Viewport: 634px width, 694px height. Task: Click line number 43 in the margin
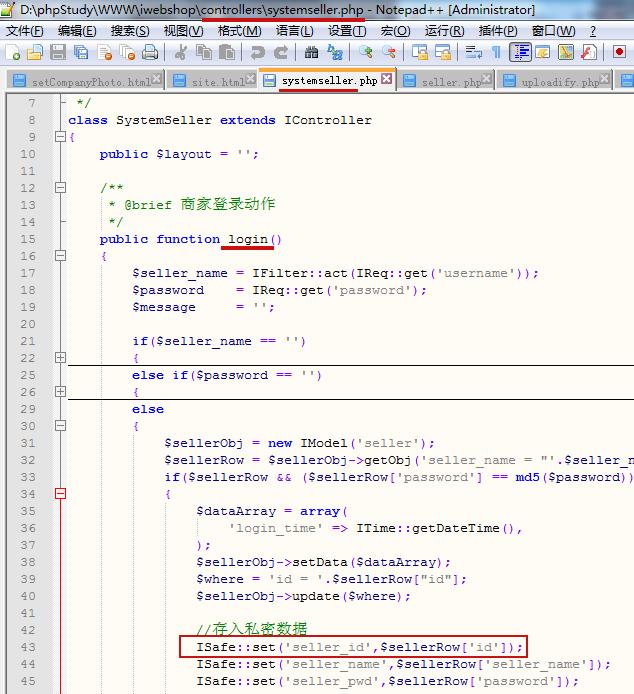coord(28,647)
